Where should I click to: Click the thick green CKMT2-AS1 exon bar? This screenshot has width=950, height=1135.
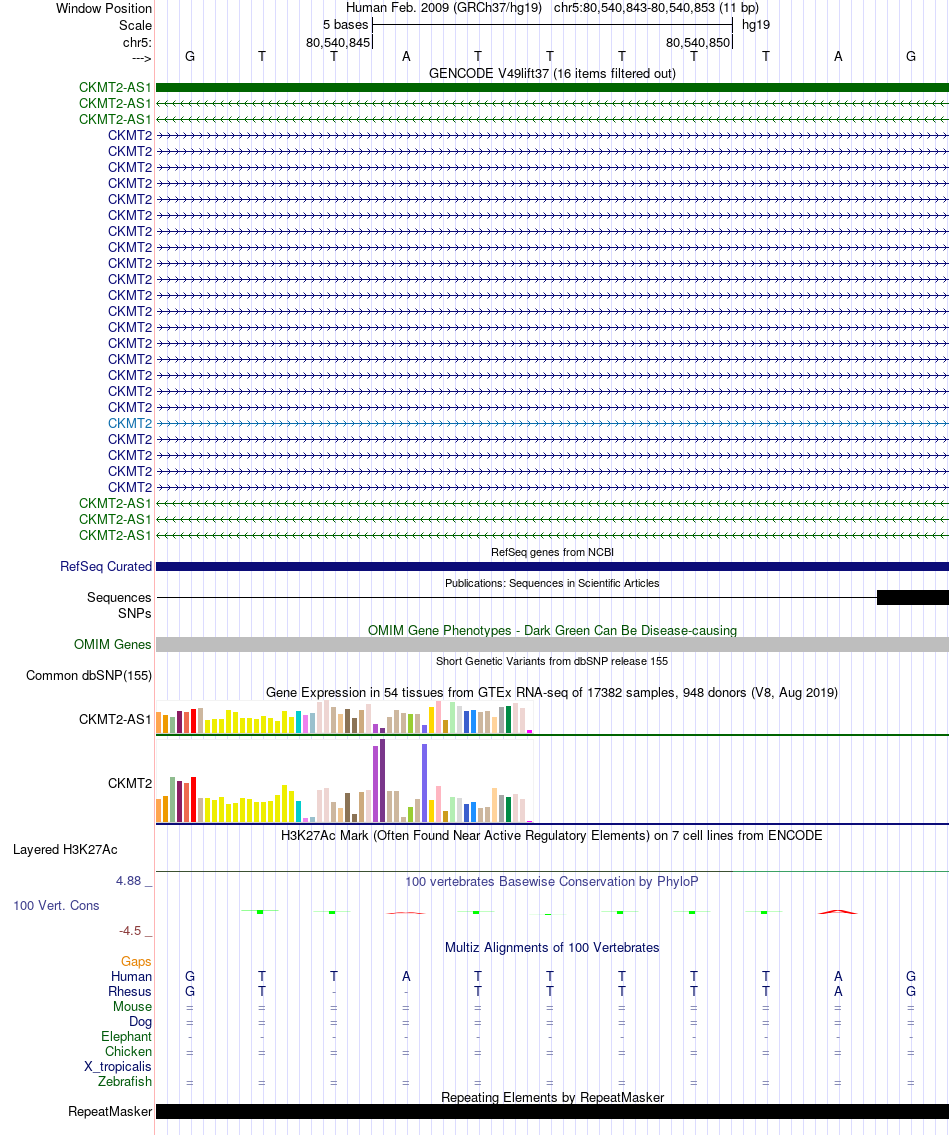(x=552, y=88)
